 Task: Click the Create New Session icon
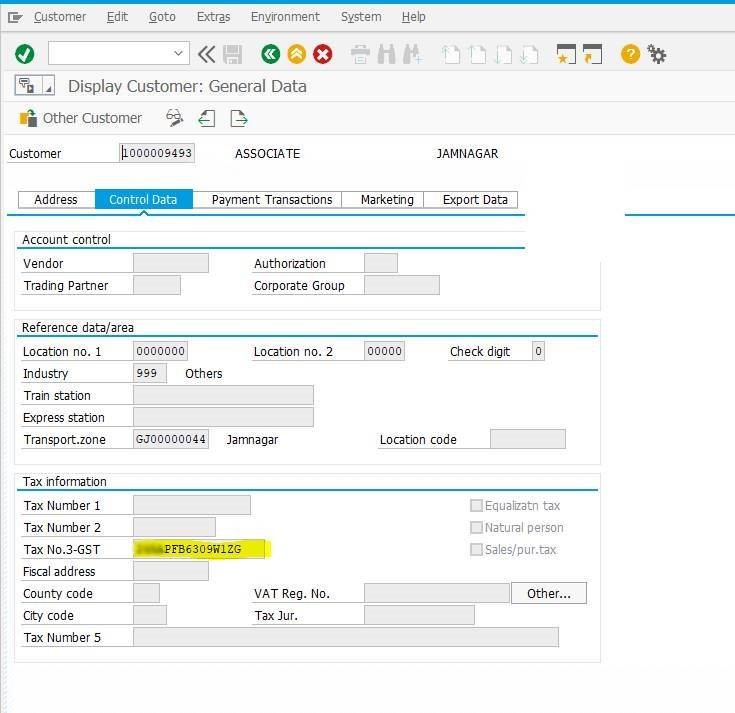pos(566,54)
